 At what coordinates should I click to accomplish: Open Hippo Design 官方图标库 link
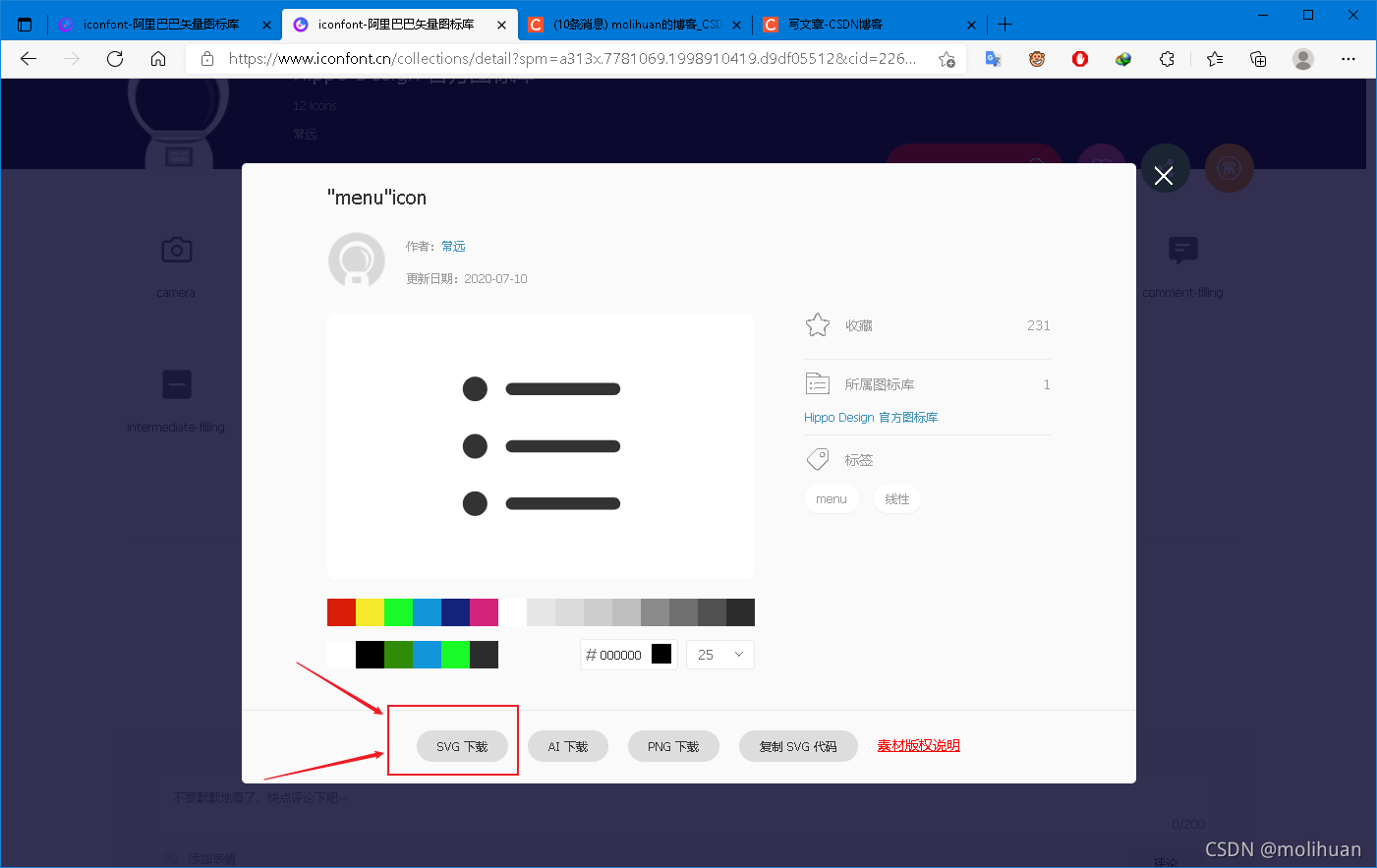click(871, 418)
